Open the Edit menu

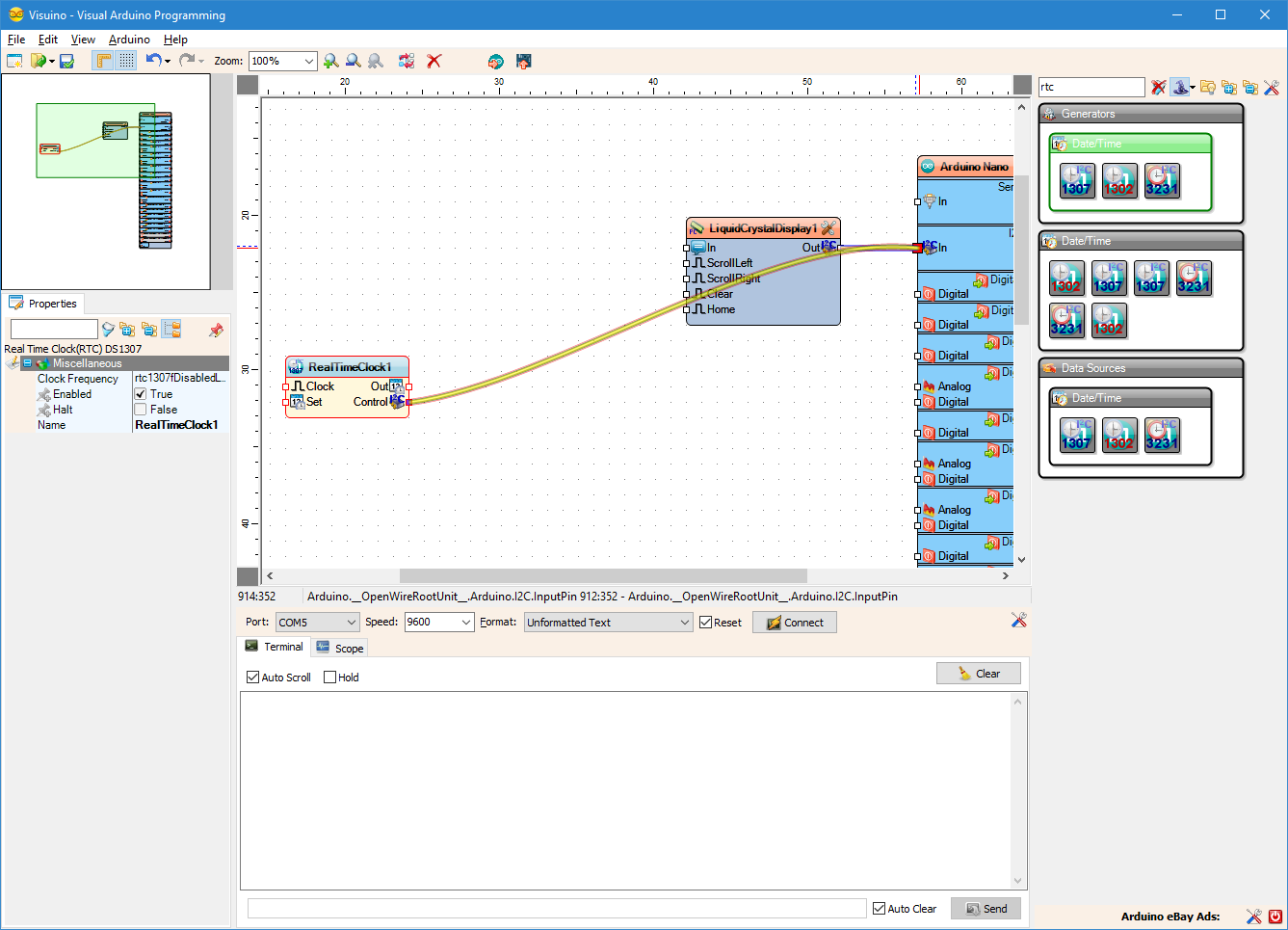tap(48, 40)
